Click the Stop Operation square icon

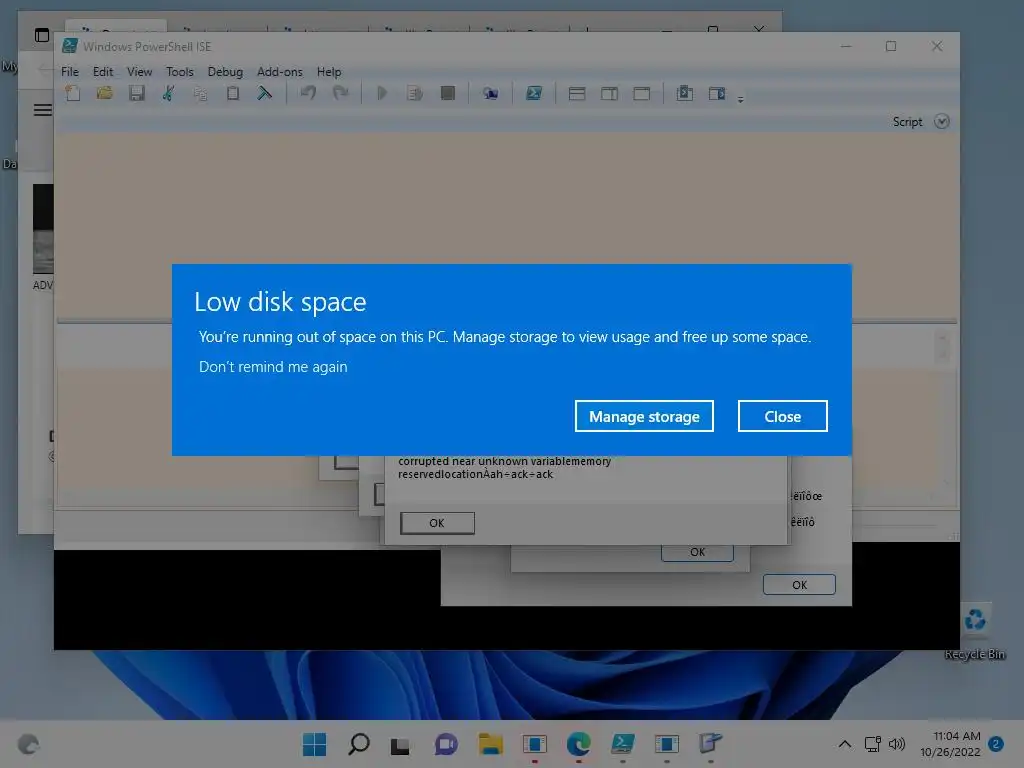[x=448, y=93]
